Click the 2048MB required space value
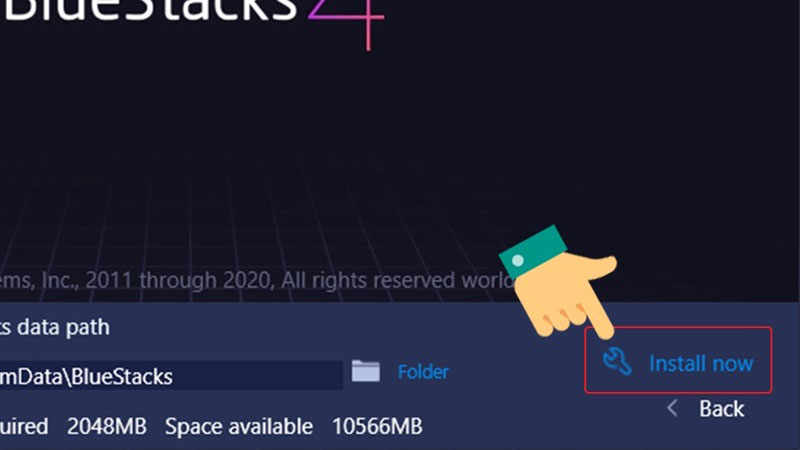The image size is (800, 450). click(x=107, y=426)
